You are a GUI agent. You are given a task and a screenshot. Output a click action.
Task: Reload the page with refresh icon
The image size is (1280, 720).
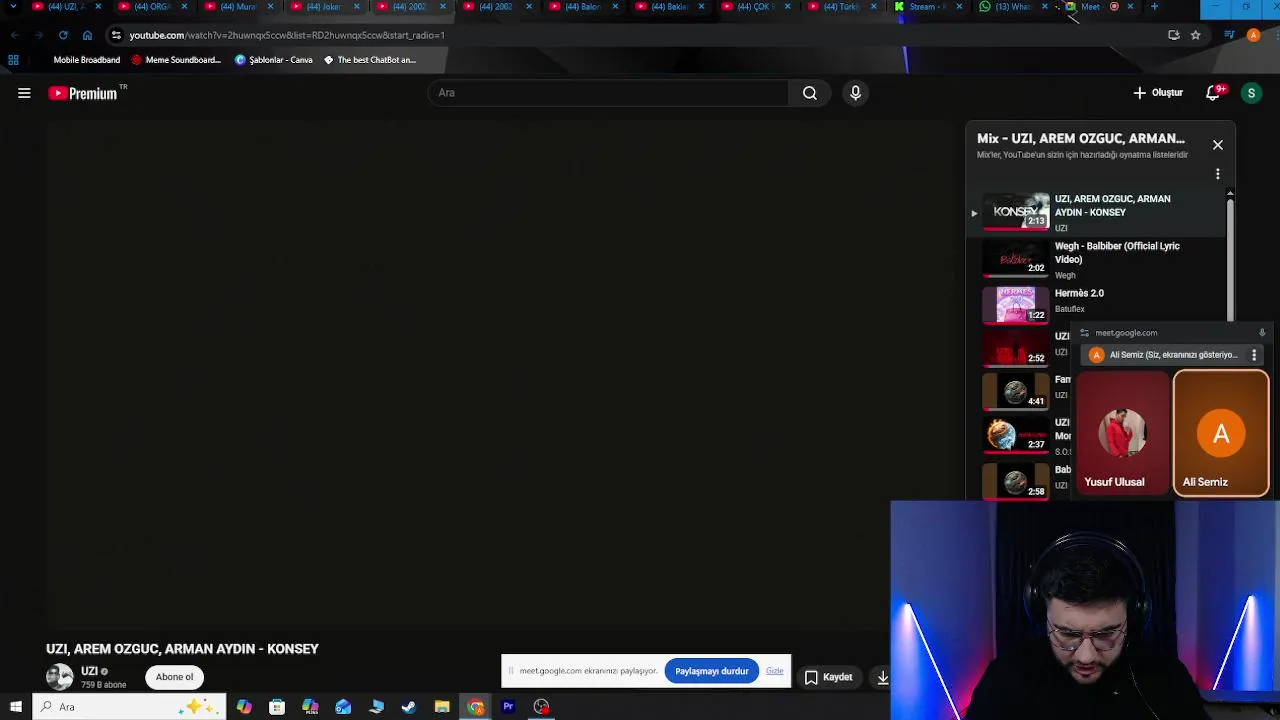click(63, 35)
